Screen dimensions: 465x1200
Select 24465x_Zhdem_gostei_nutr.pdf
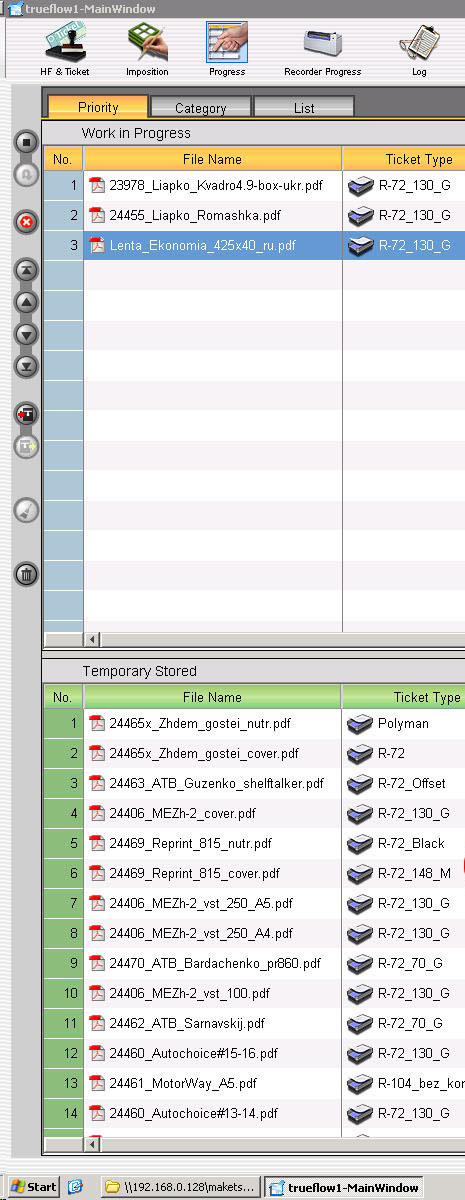click(200, 723)
